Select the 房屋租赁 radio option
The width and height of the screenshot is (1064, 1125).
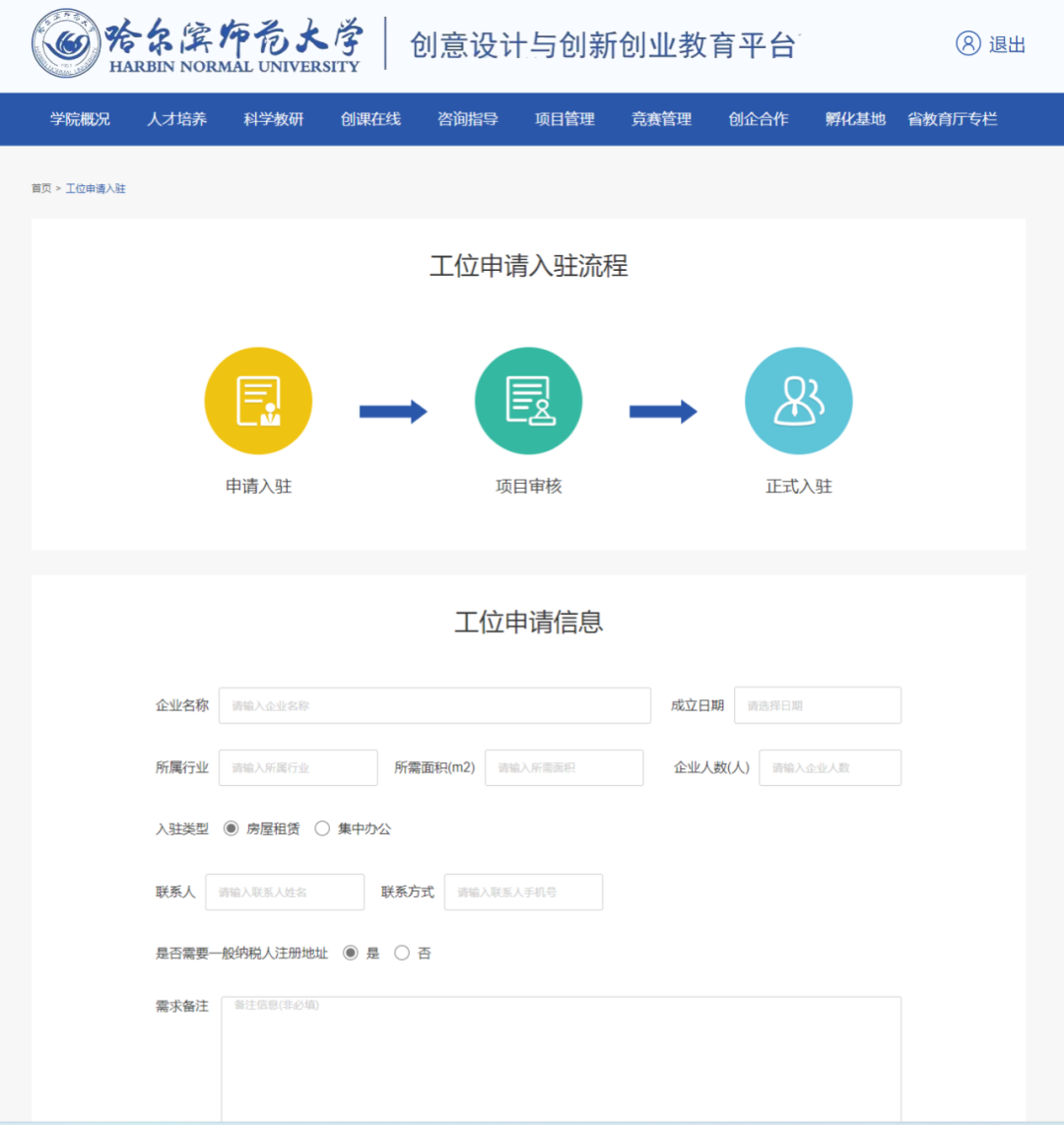point(232,828)
